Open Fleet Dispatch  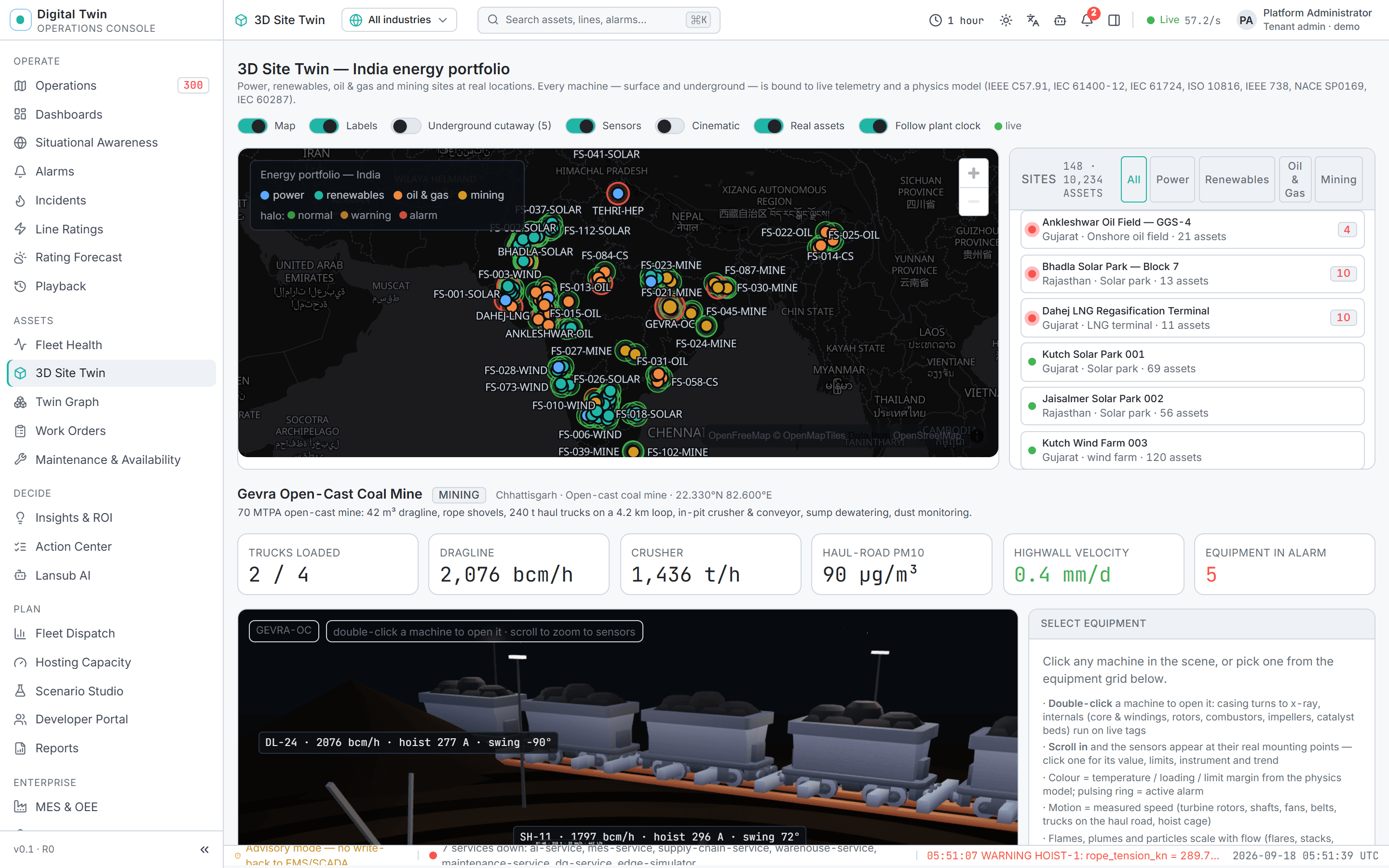(x=111, y=633)
